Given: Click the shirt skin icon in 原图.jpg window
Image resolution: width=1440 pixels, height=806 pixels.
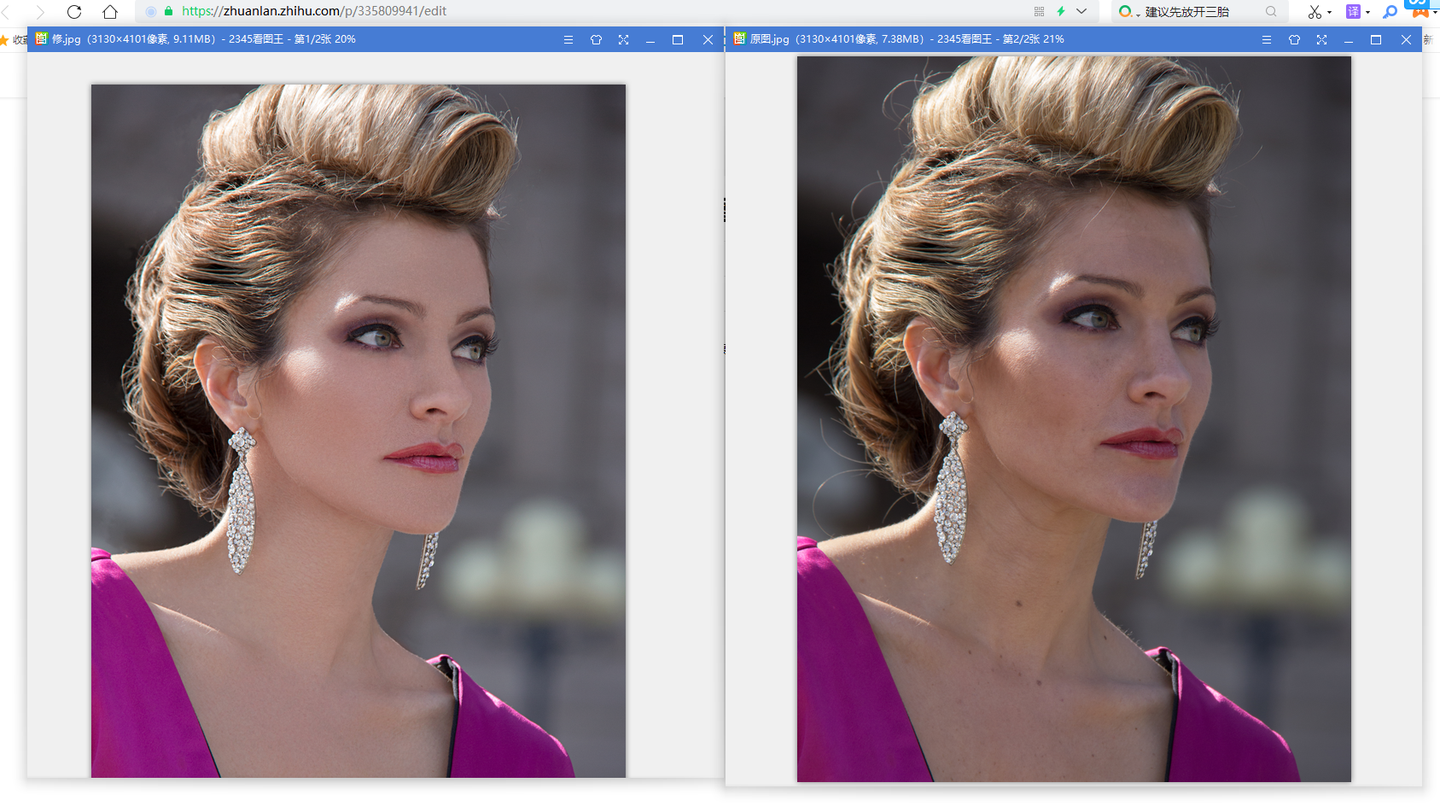Looking at the screenshot, I should pos(1294,40).
